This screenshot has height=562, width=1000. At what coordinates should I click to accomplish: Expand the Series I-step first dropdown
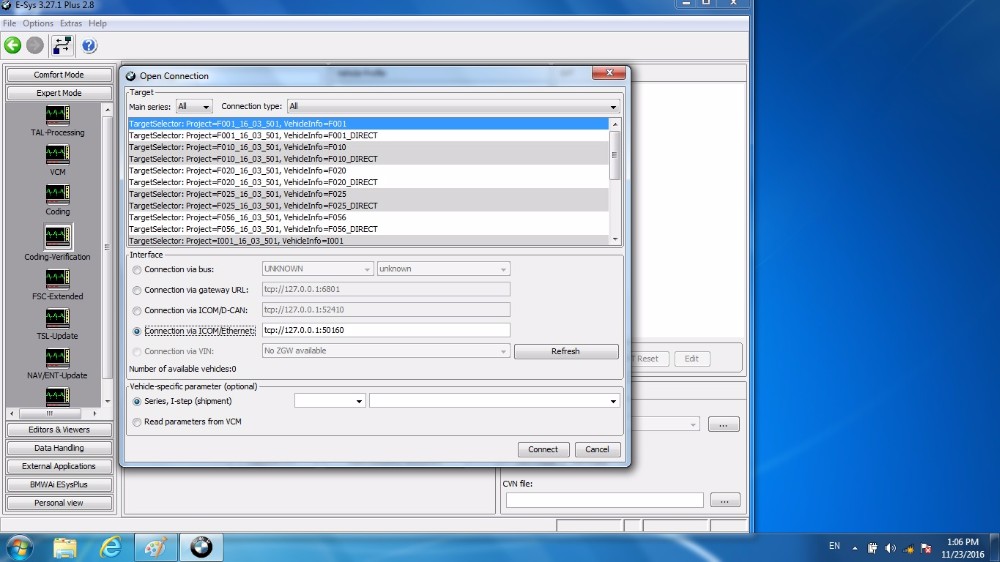329,401
